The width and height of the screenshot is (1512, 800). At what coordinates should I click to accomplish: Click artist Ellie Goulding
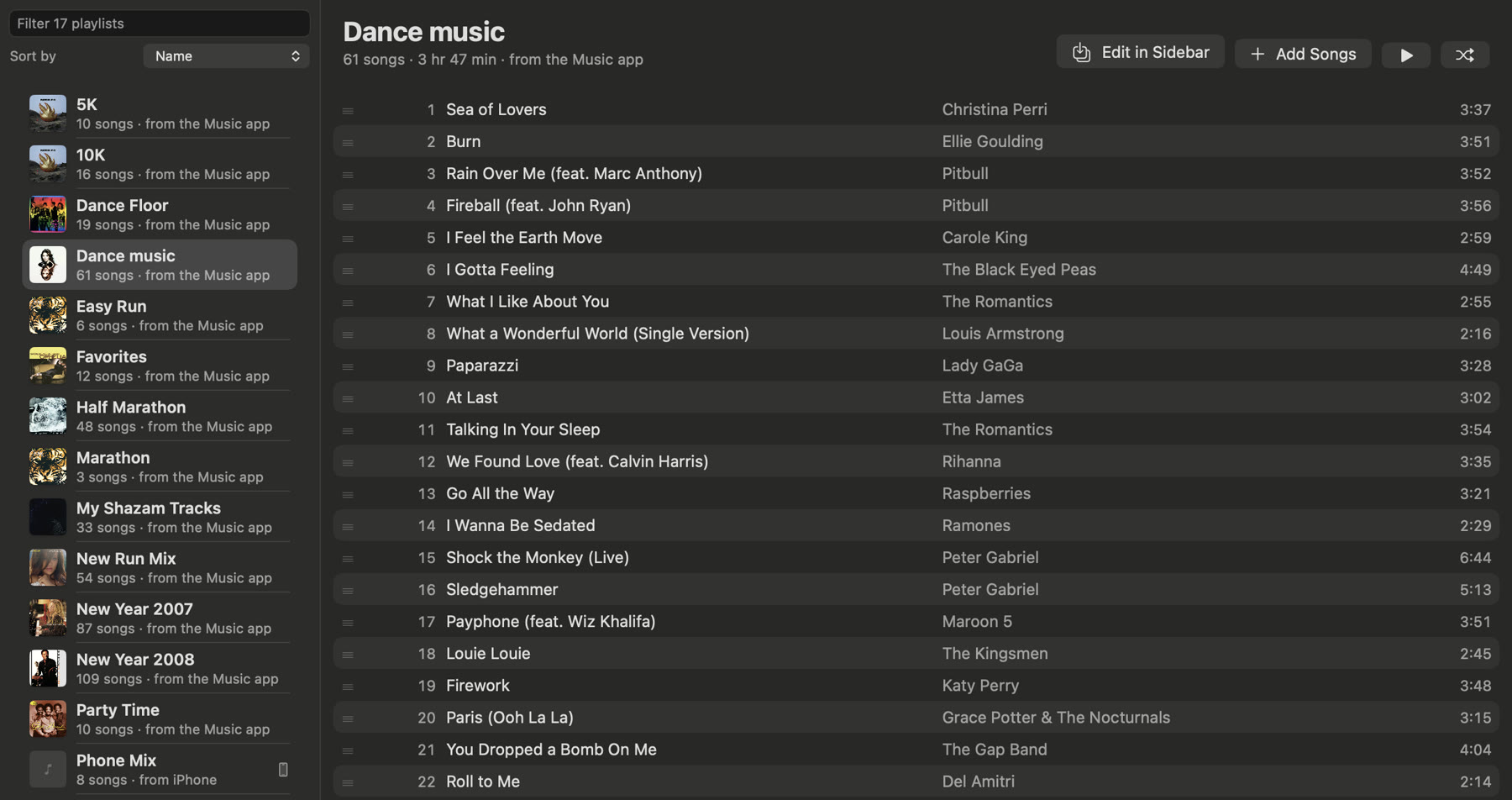(992, 141)
